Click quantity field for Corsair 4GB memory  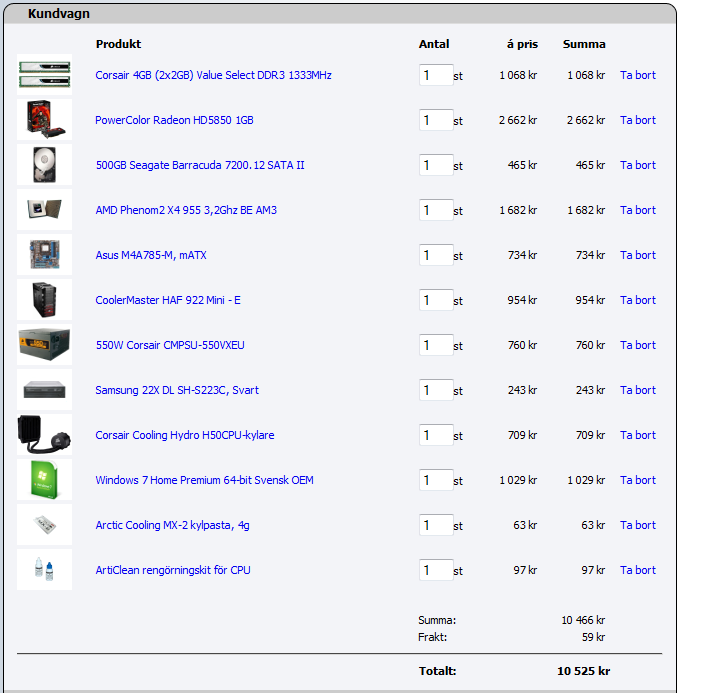(435, 75)
